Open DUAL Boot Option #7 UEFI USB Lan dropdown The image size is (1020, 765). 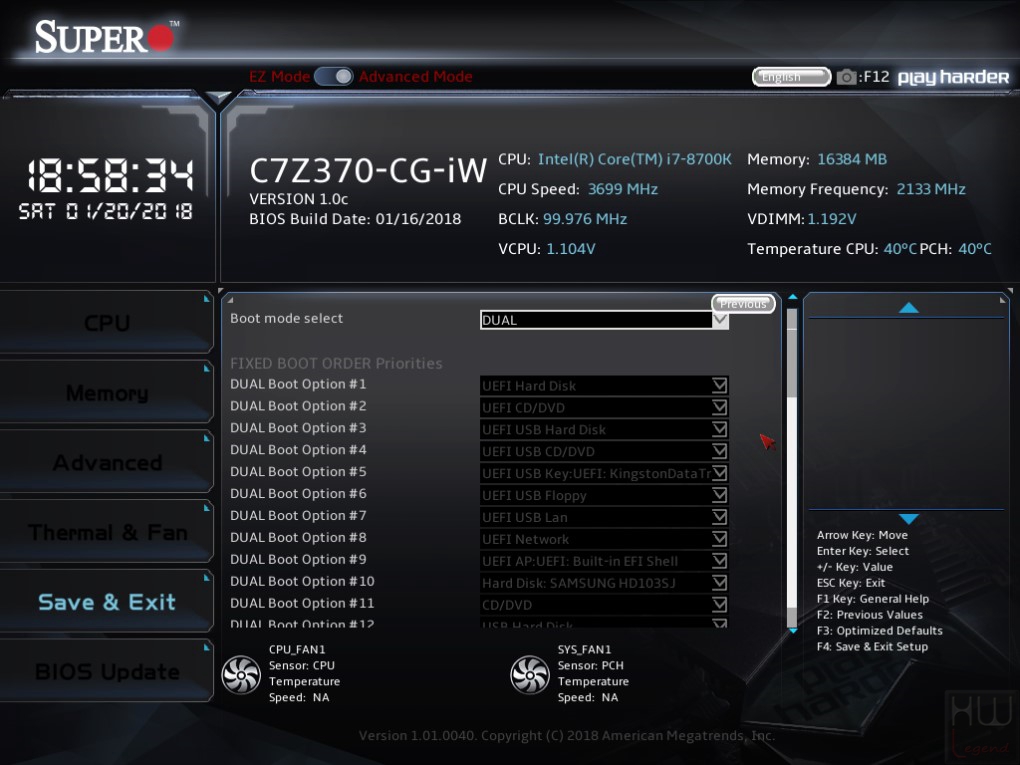pyautogui.click(x=604, y=517)
